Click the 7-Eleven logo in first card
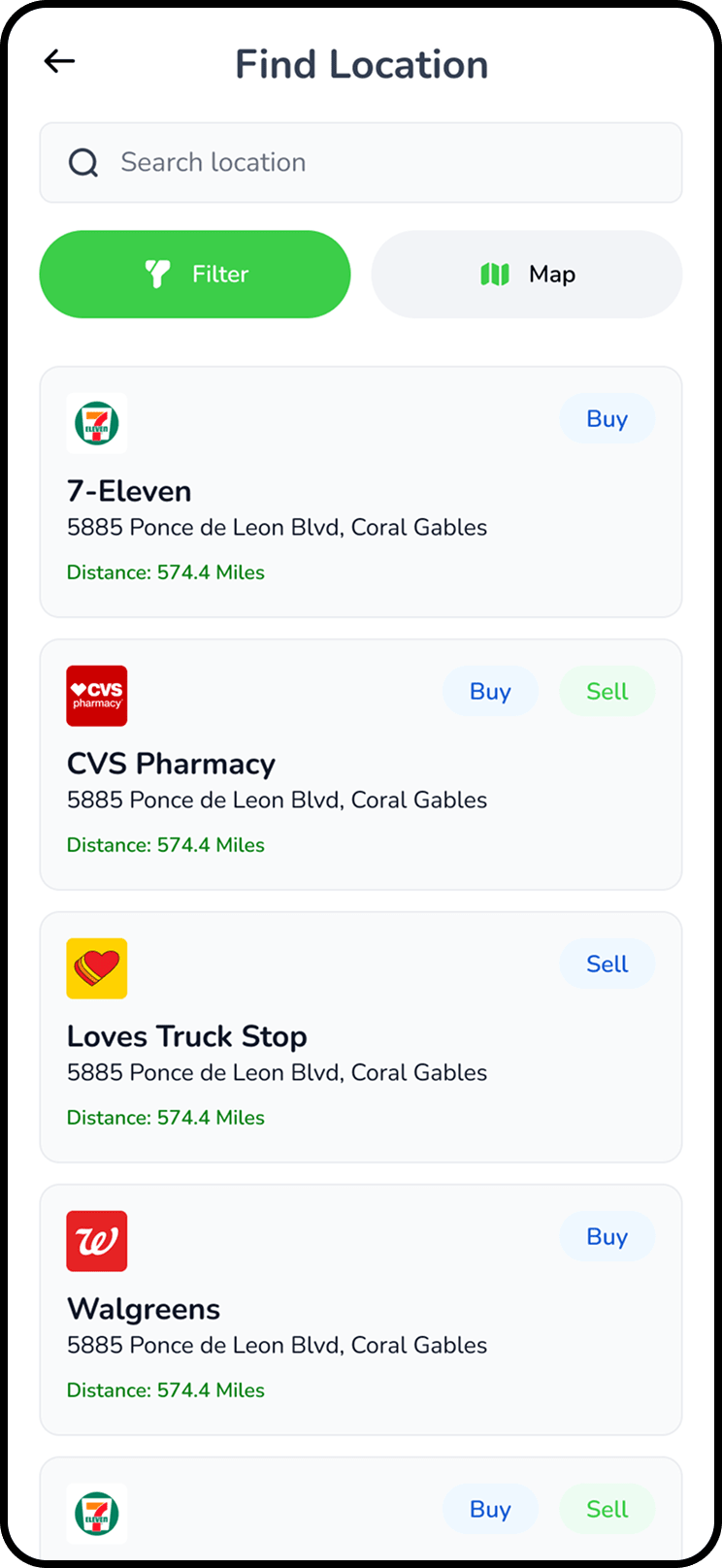This screenshot has height=1568, width=722. click(x=97, y=423)
